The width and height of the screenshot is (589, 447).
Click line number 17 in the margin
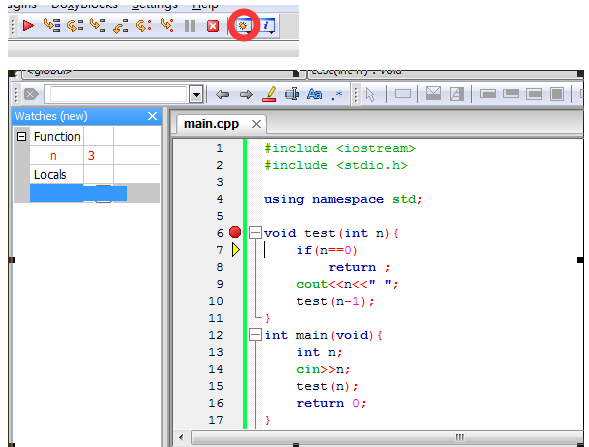[x=216, y=420]
